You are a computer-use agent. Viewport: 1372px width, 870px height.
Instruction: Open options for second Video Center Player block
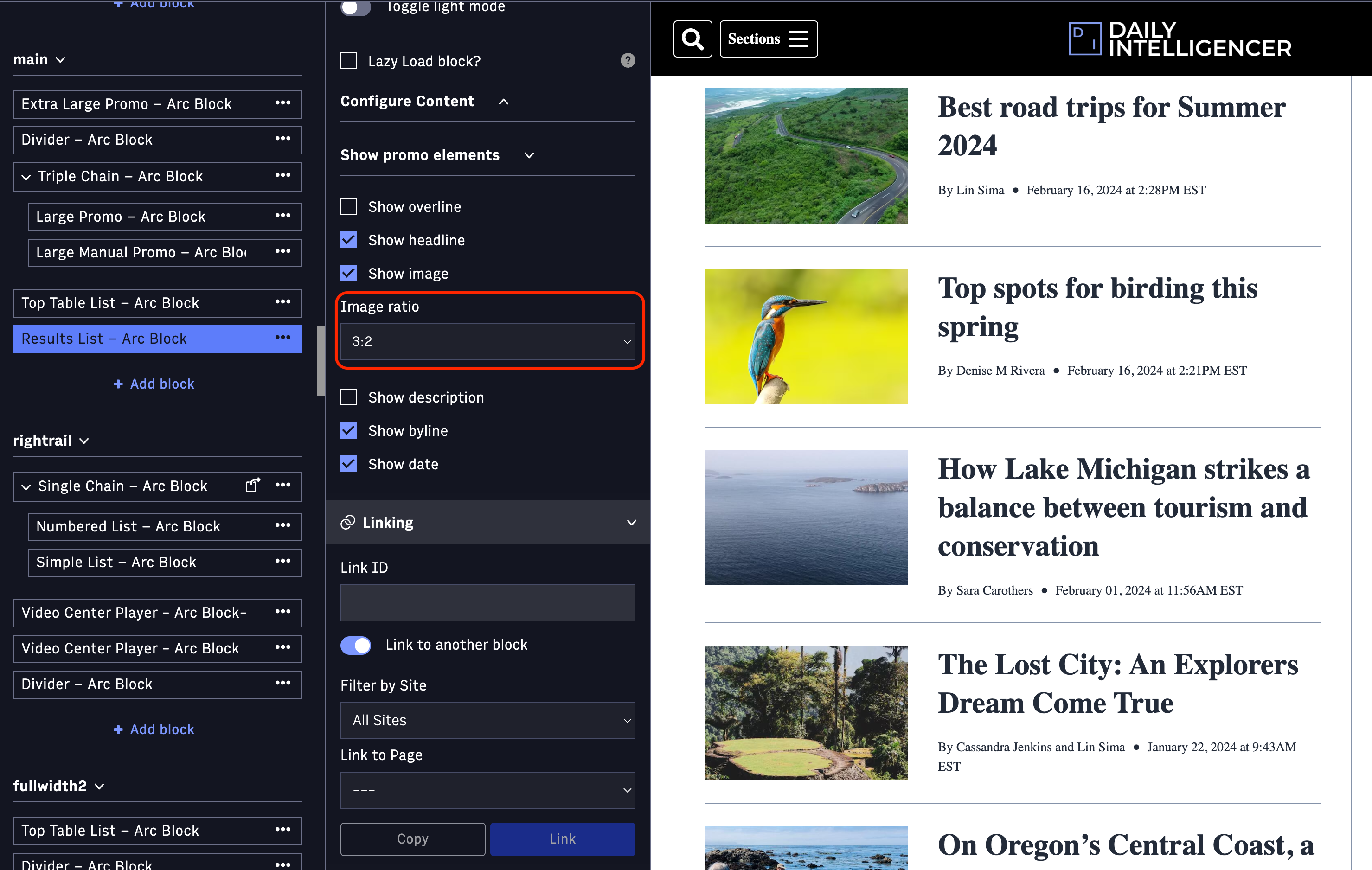(282, 648)
